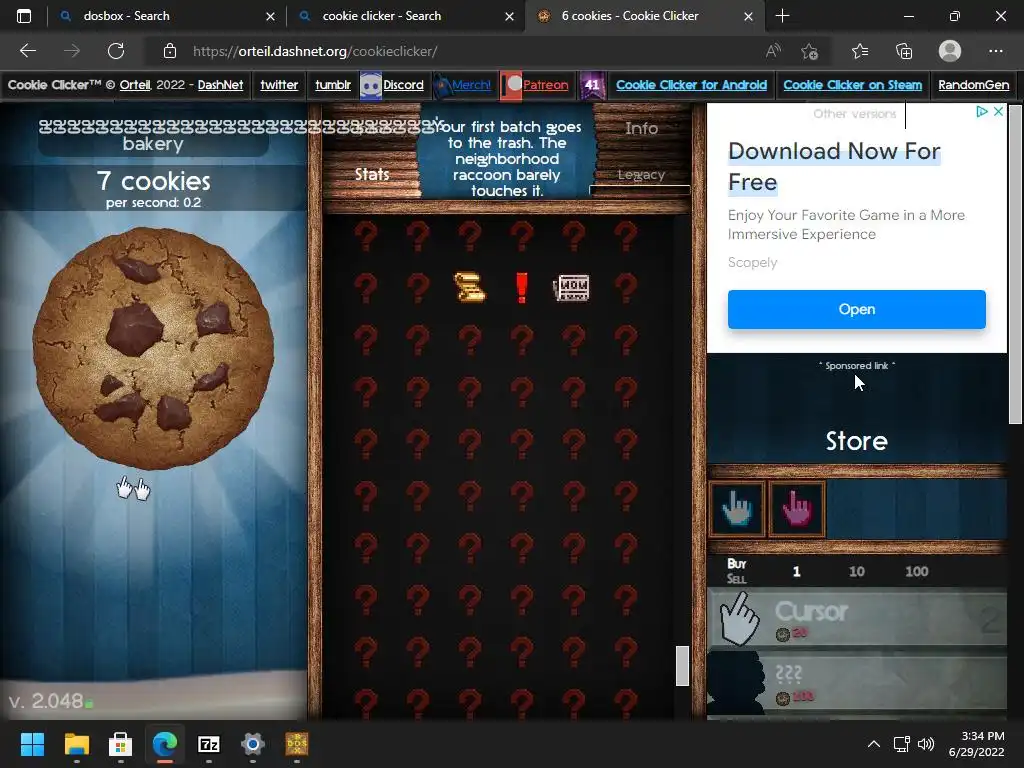Open File Explorer from taskbar
Image resolution: width=1024 pixels, height=768 pixels.
[77, 744]
